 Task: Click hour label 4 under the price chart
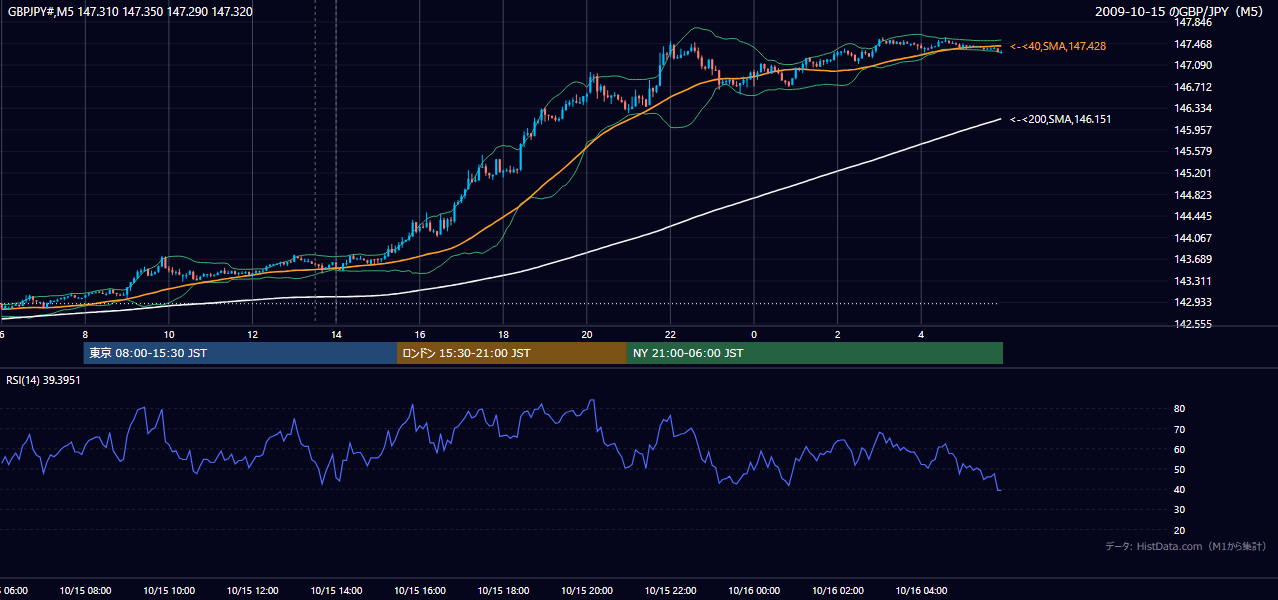tap(921, 334)
